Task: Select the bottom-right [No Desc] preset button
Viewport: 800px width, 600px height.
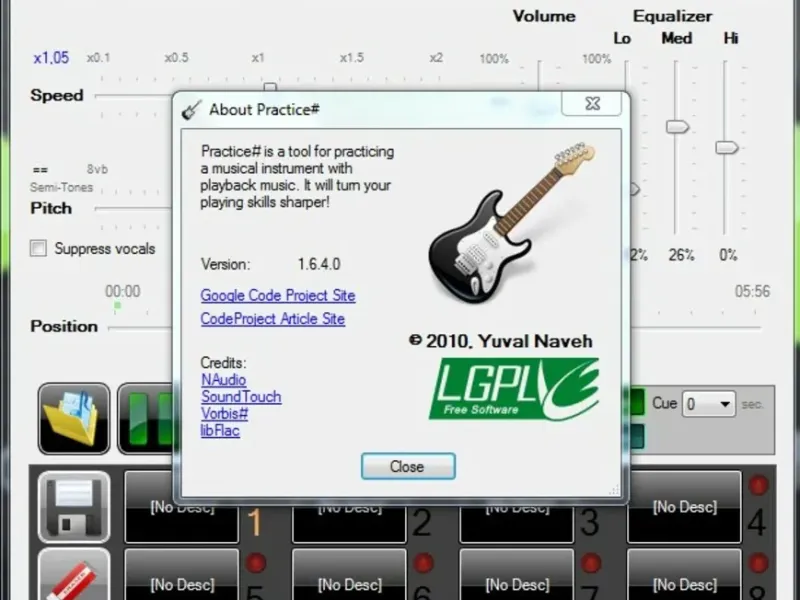Action: [684, 574]
